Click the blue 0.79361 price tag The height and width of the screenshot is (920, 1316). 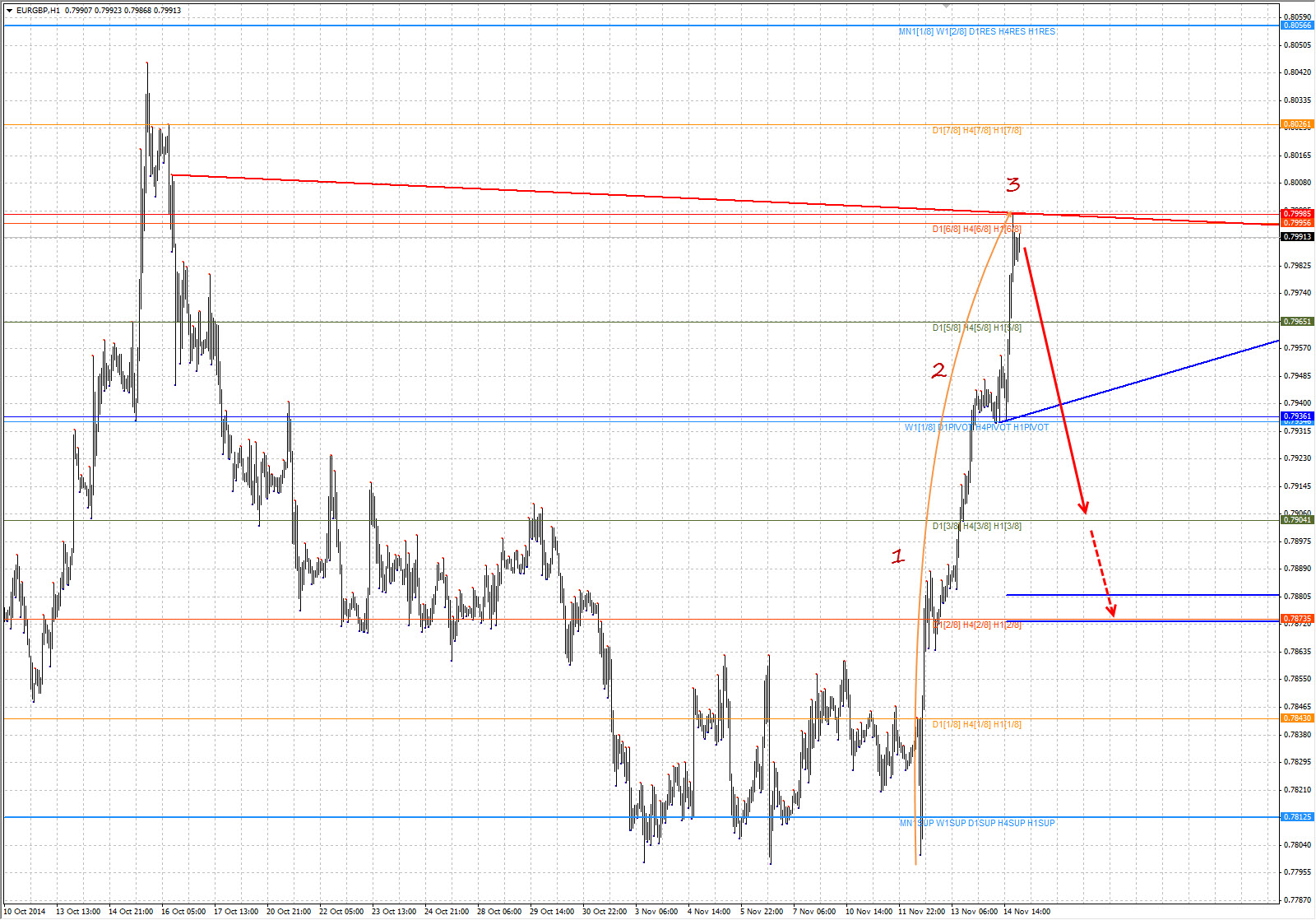pos(1297,416)
